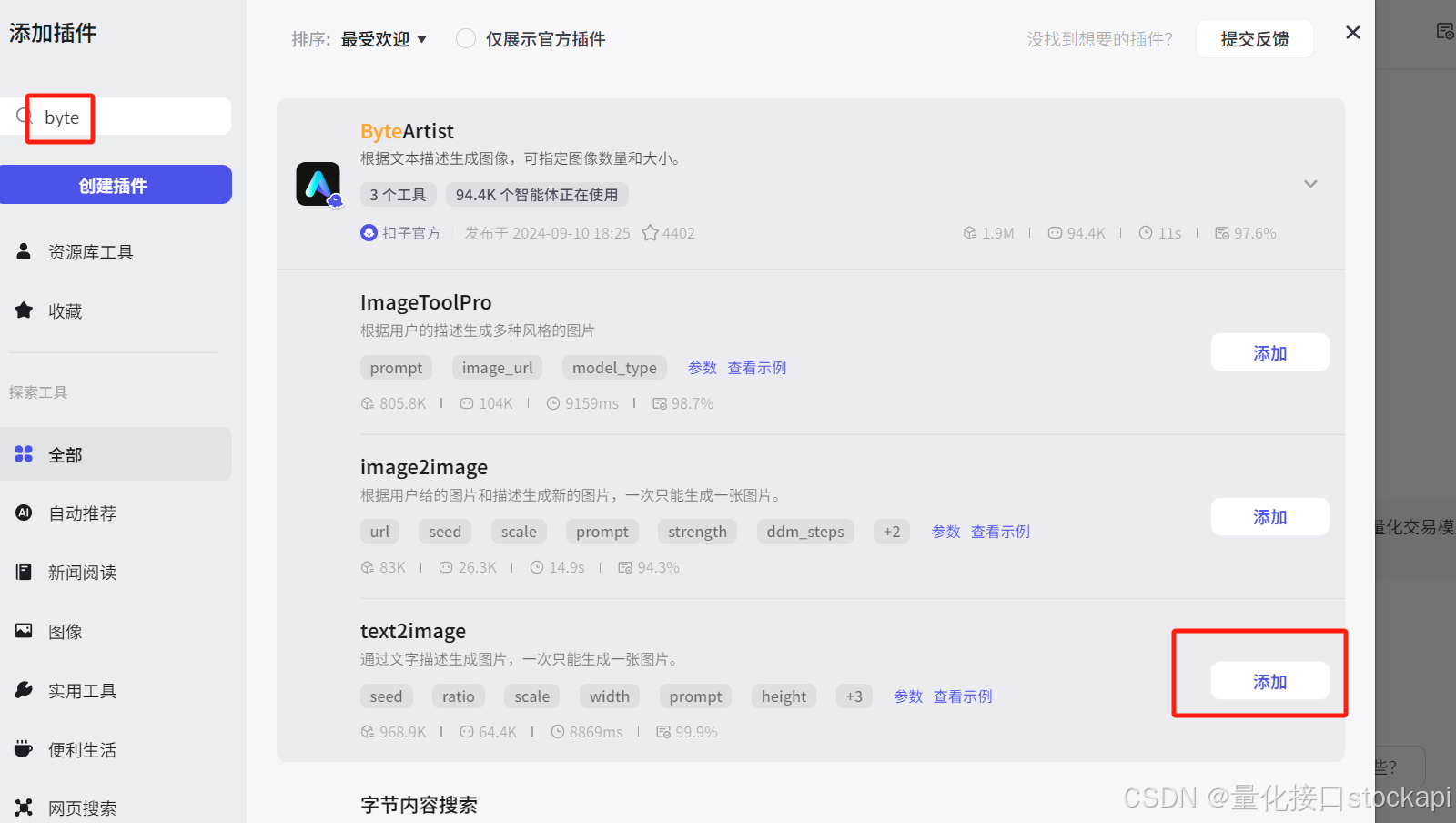Viewport: 1456px width, 823px height.
Task: Open the 图像 category
Action: point(116,632)
